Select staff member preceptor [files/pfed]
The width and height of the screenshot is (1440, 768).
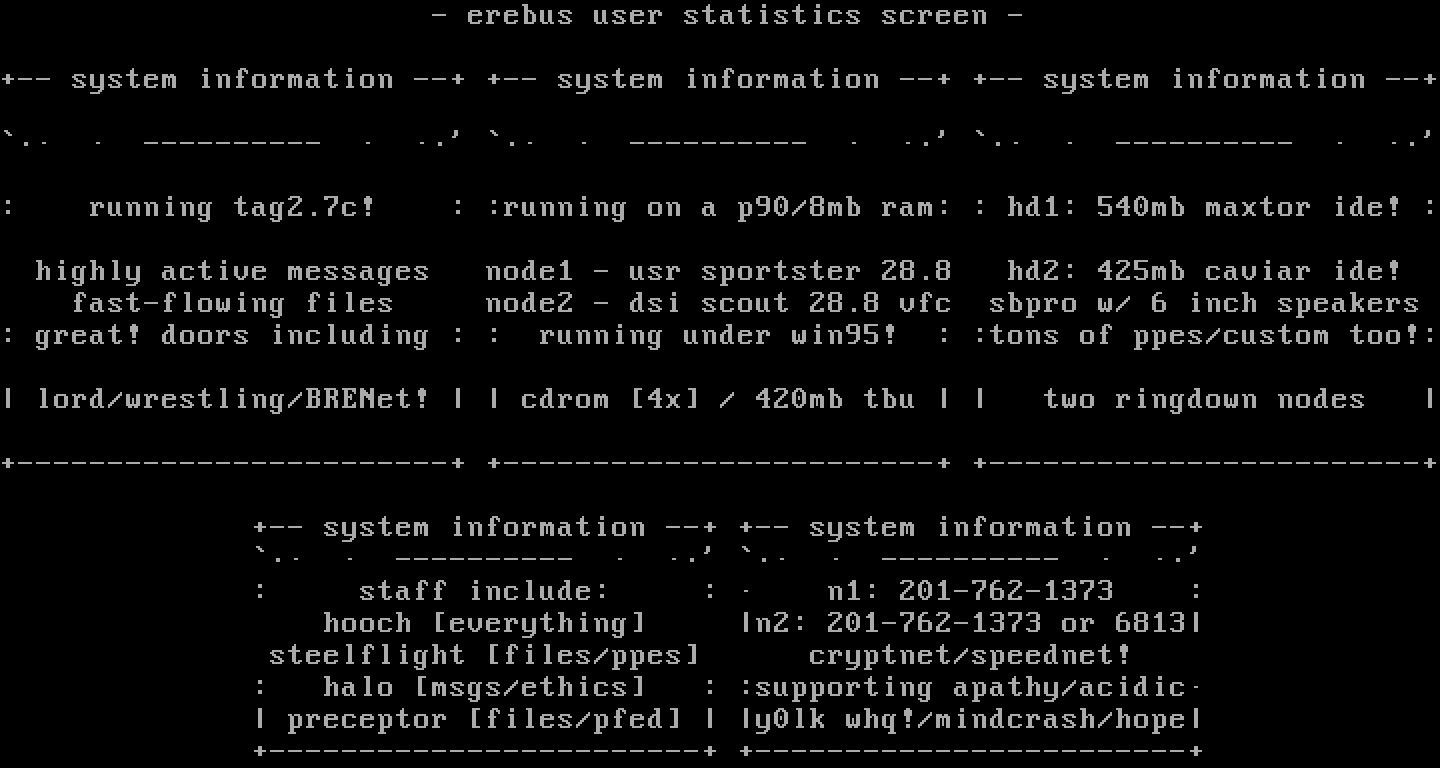484,720
